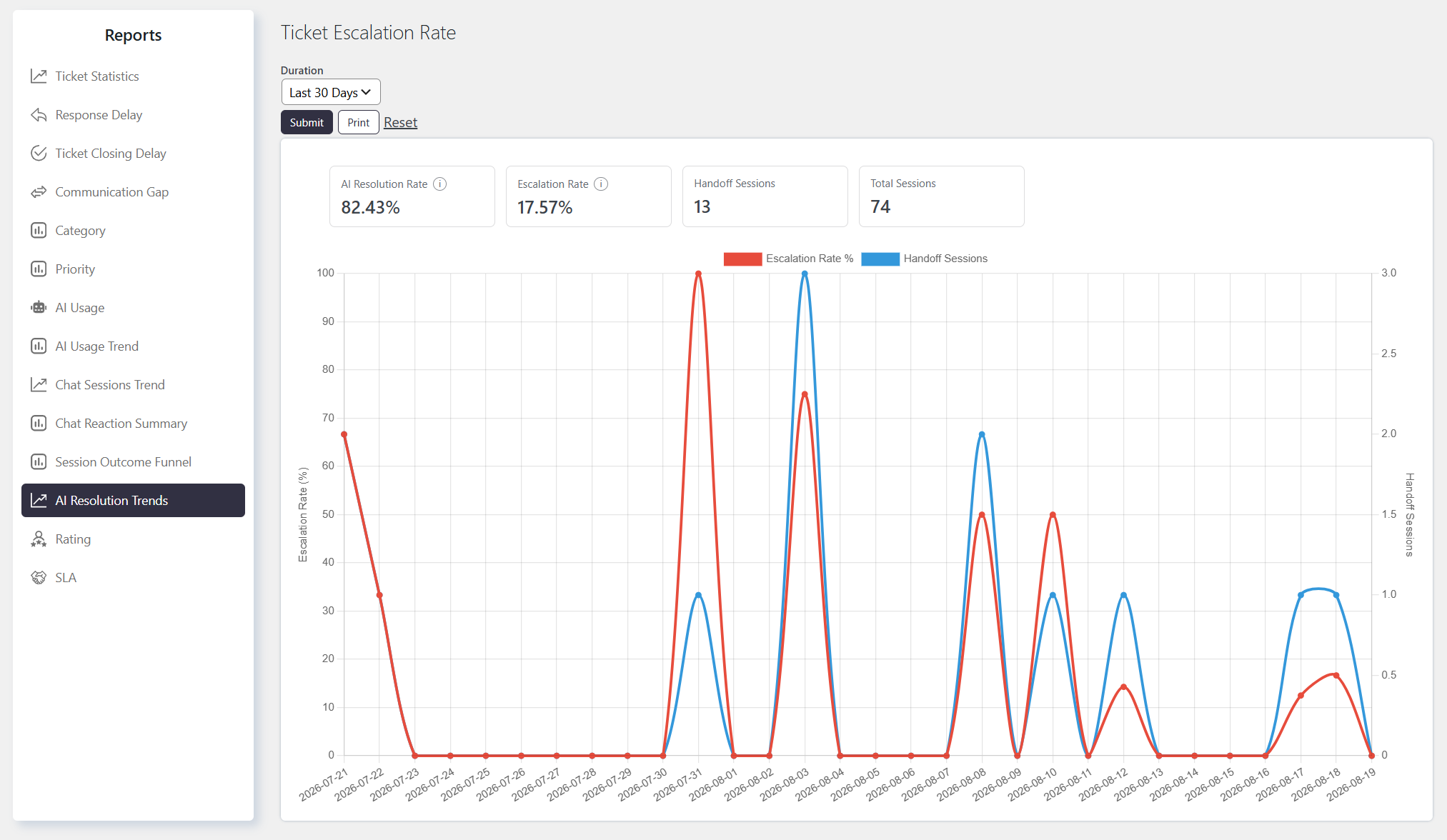
Task: Click the Ticket Statistics chart icon
Action: click(39, 76)
